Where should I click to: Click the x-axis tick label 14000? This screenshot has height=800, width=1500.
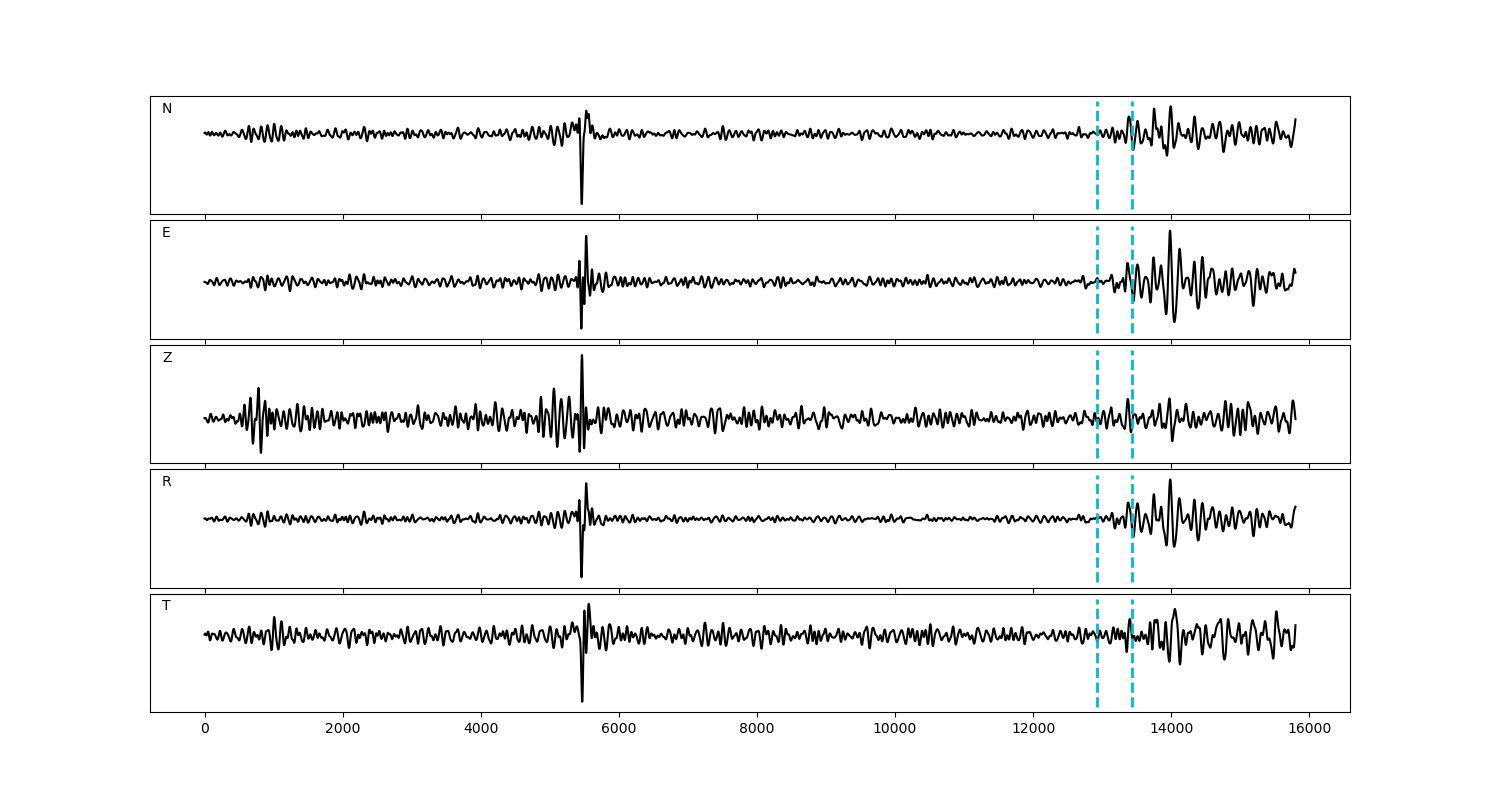pos(1171,730)
